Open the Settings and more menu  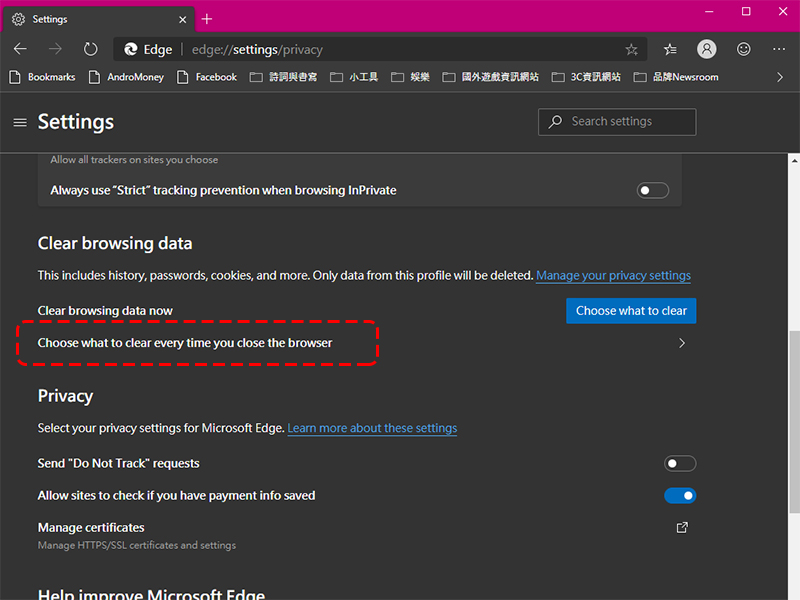pos(779,49)
